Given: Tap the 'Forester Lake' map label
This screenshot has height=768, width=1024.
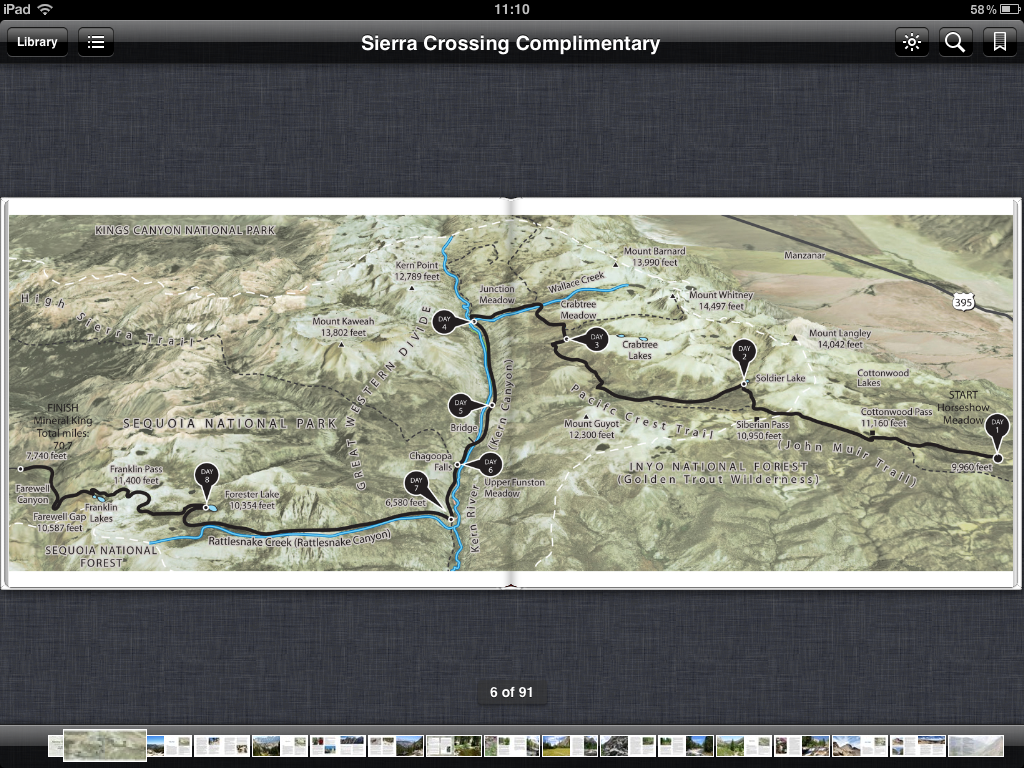Looking at the screenshot, I should pos(251,494).
